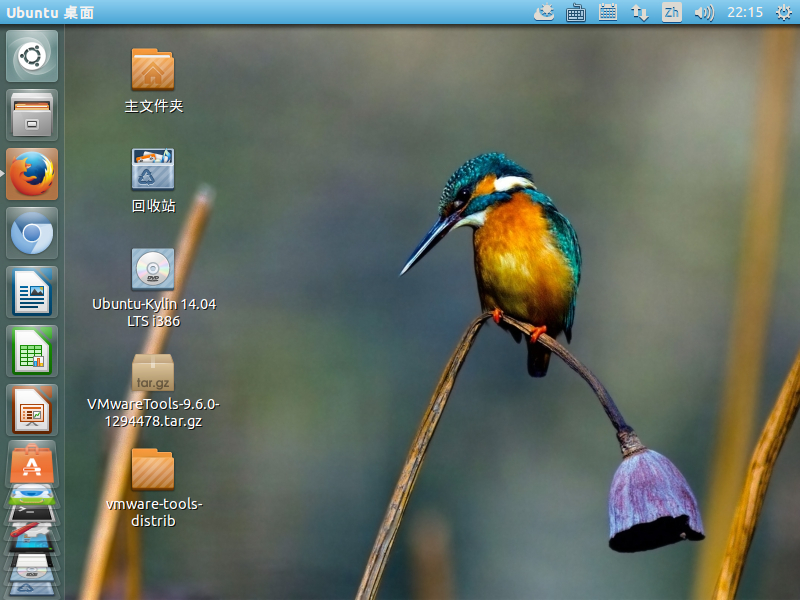This screenshot has width=800, height=600.
Task: Open the 主文件夹 home folder on desktop
Action: [153, 81]
